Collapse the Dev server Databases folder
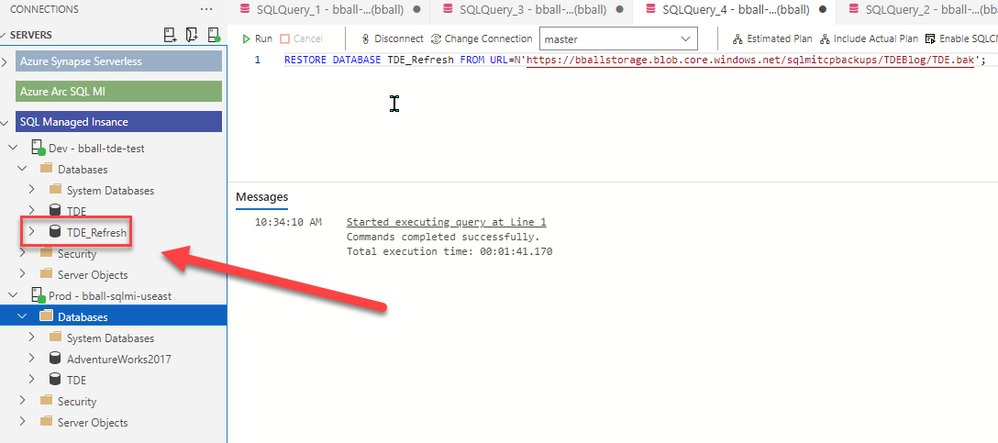Viewport: 998px width, 443px height. click(23, 169)
